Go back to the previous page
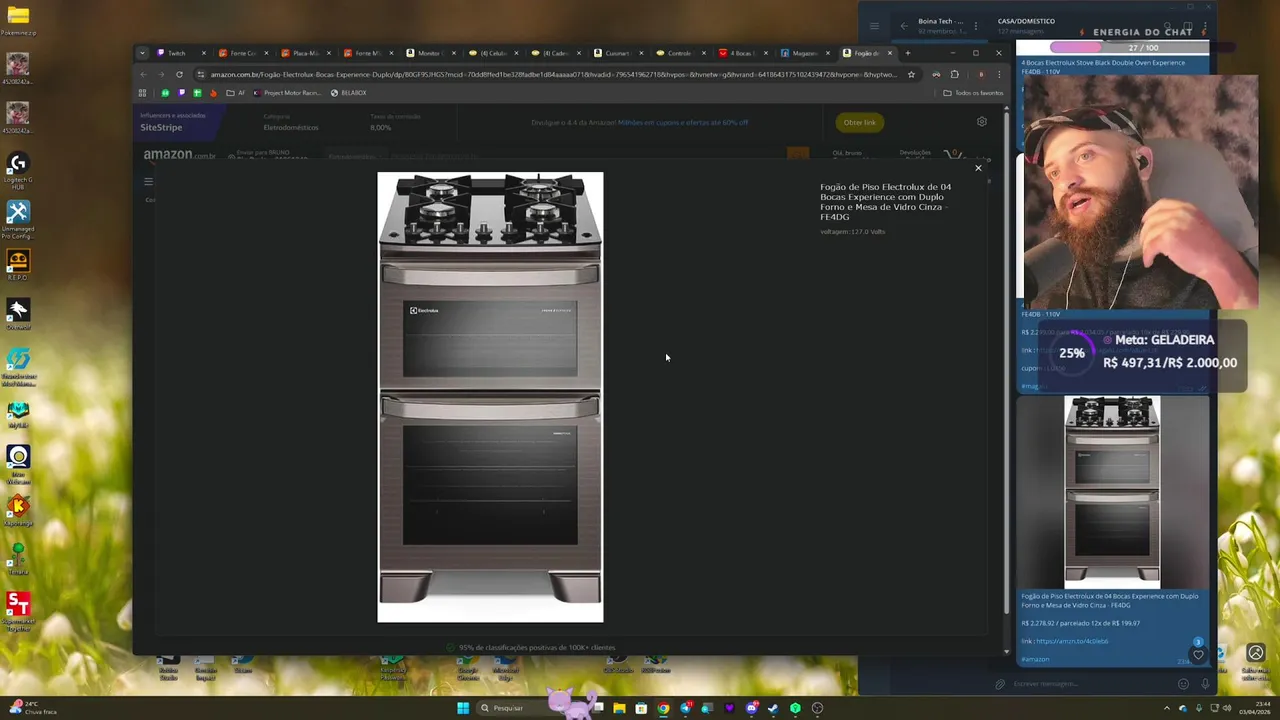The height and width of the screenshot is (720, 1280). [143, 74]
